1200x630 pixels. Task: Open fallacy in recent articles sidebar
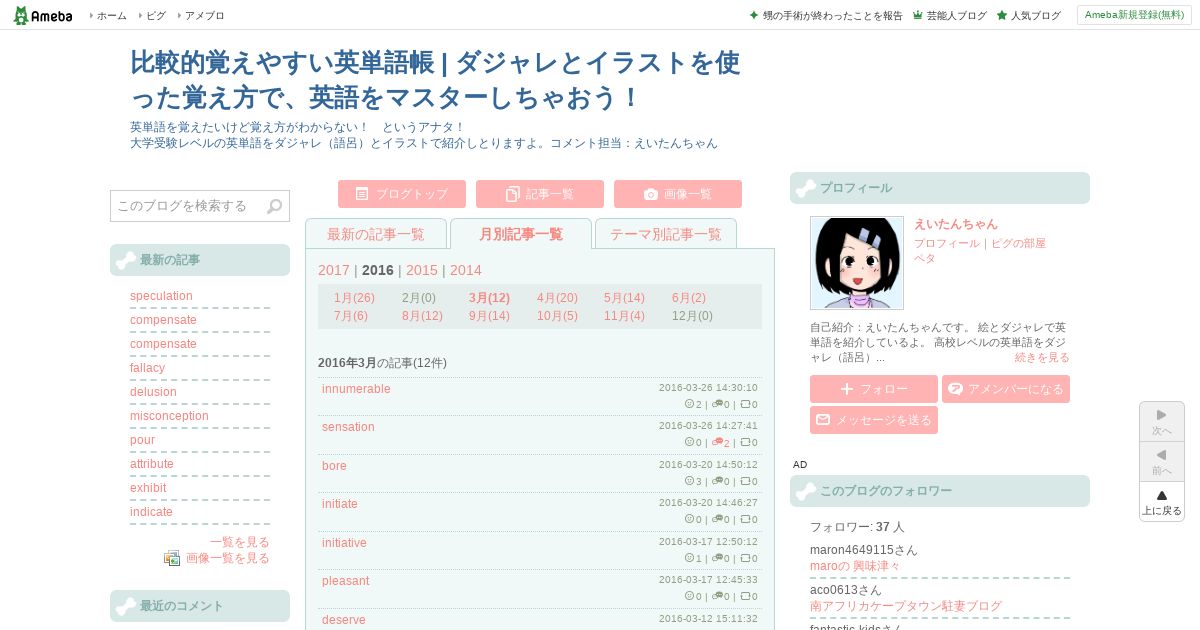point(147,368)
